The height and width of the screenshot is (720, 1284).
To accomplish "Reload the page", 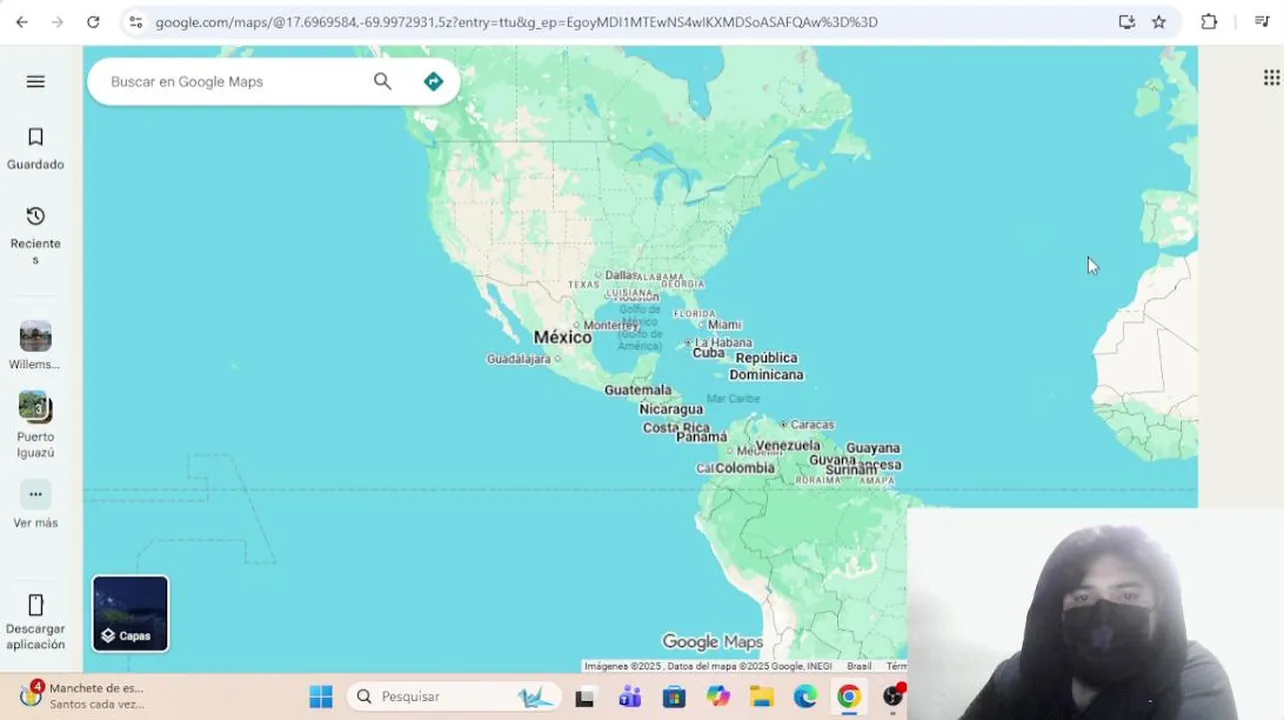I will pos(93,22).
